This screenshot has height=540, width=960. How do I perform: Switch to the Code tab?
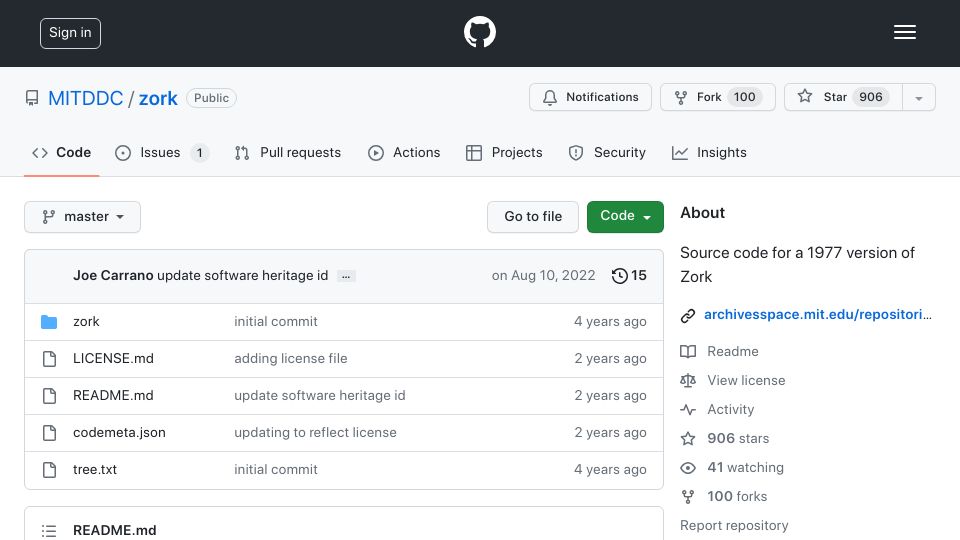(x=61, y=152)
